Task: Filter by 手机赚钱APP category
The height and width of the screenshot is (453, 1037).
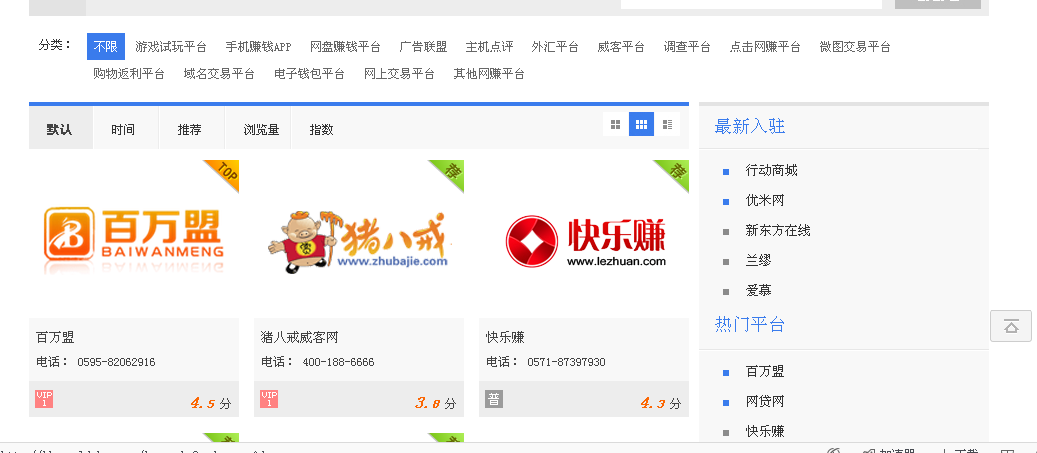Action: pyautogui.click(x=258, y=47)
